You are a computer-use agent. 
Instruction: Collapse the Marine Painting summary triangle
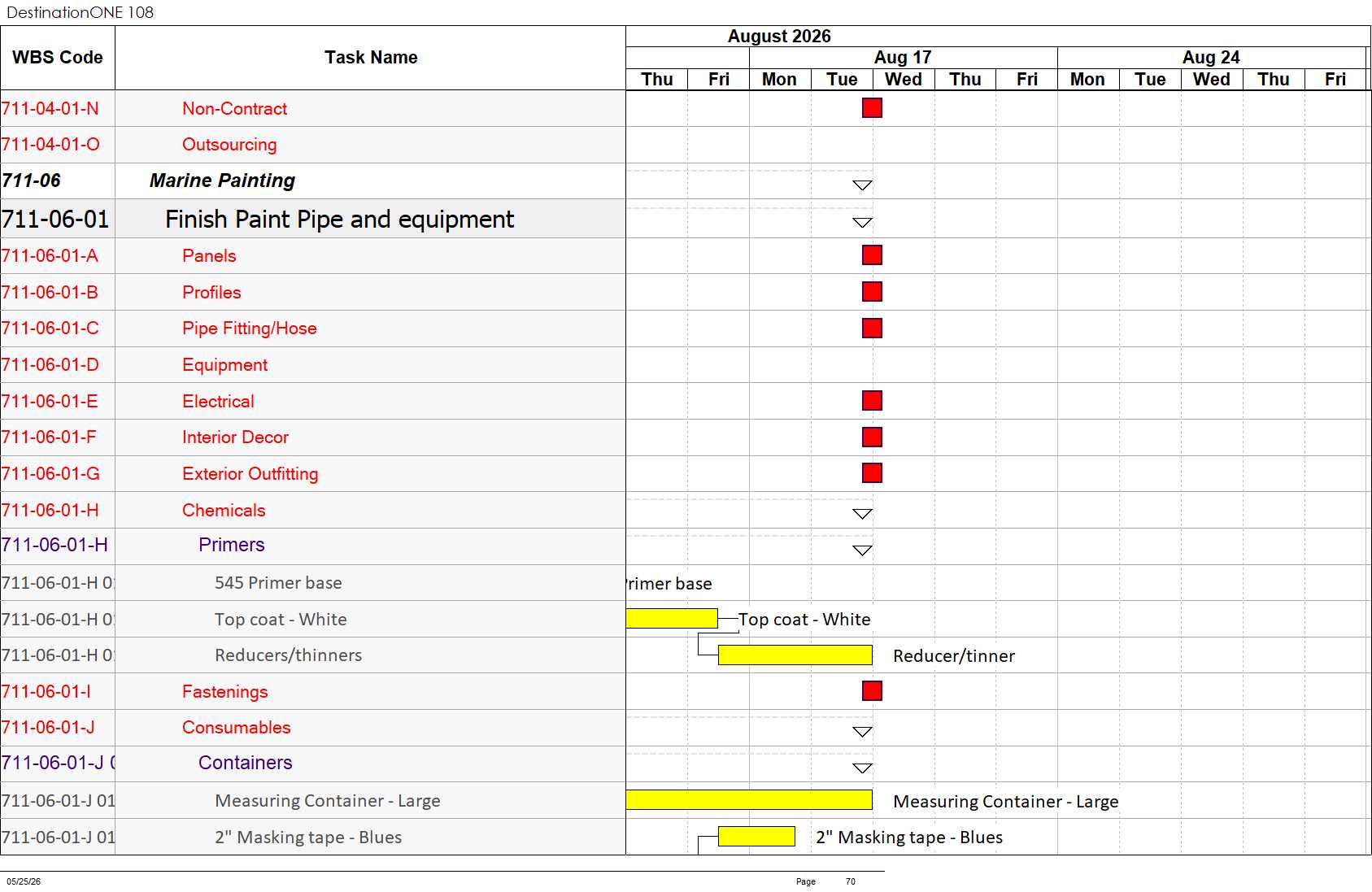(x=862, y=185)
